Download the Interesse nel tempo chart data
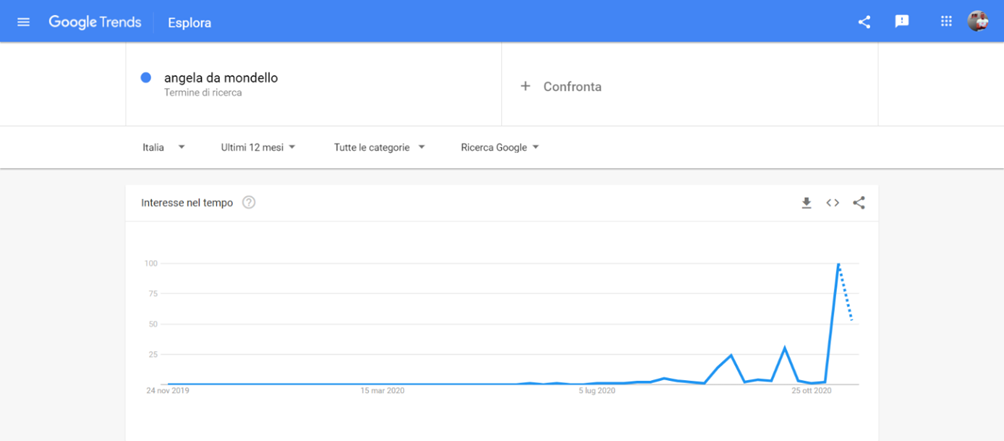This screenshot has width=1004, height=441. [806, 203]
